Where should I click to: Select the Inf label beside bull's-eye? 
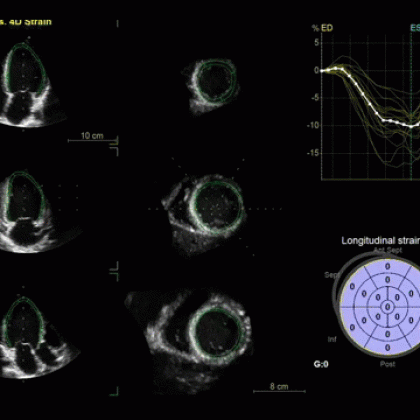point(332,339)
